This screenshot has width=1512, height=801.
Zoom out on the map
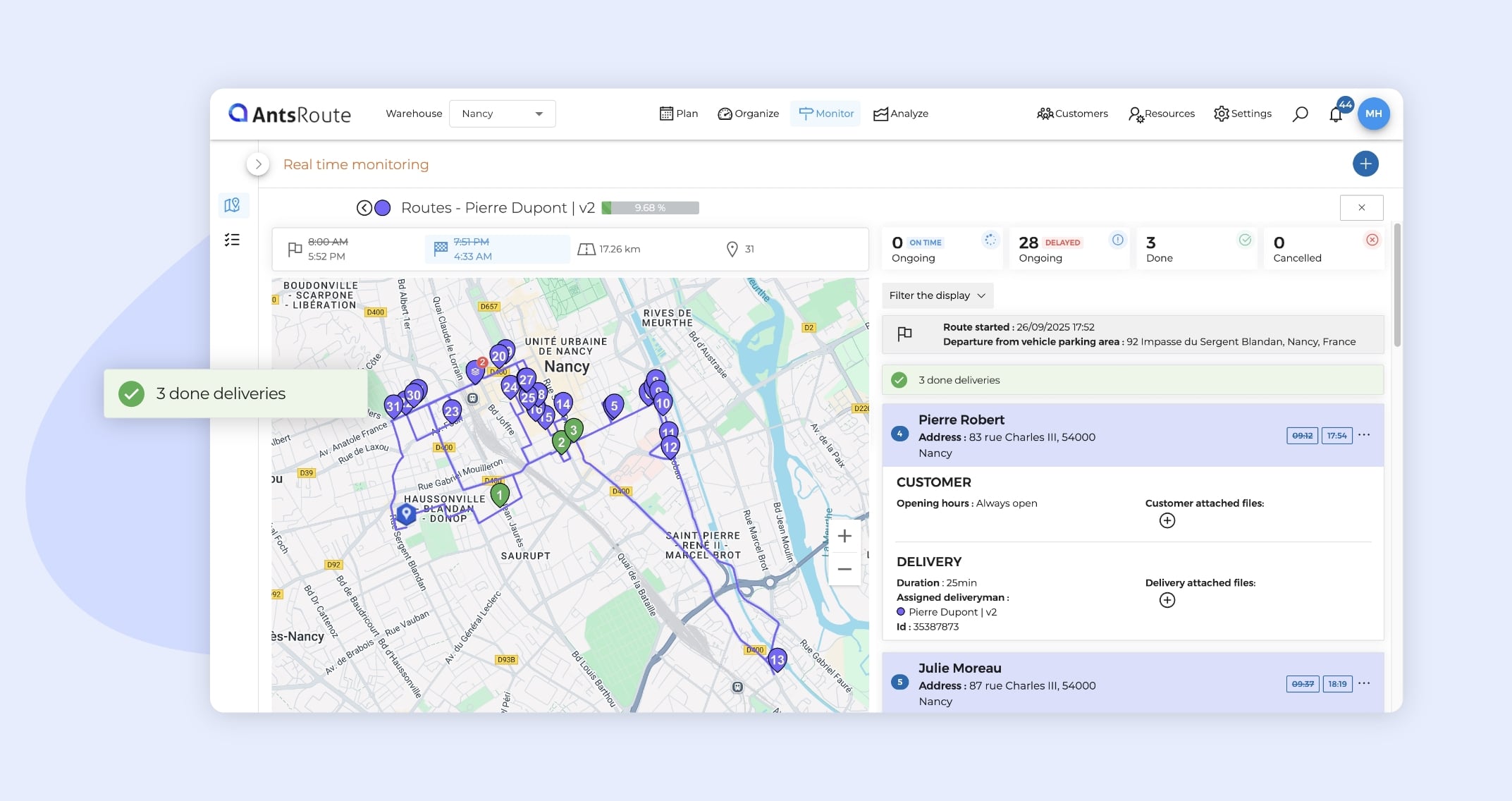pos(844,569)
